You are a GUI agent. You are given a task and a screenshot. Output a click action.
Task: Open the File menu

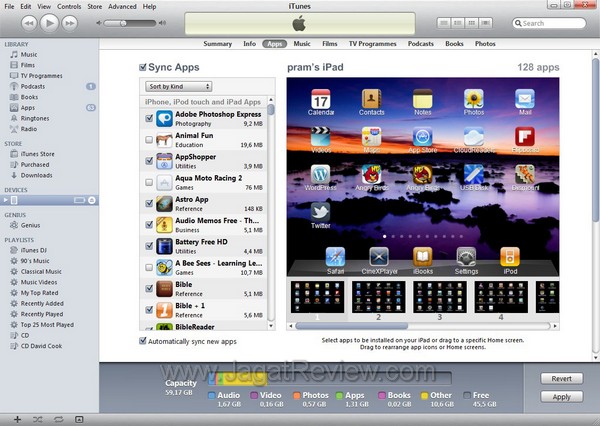[x=9, y=7]
